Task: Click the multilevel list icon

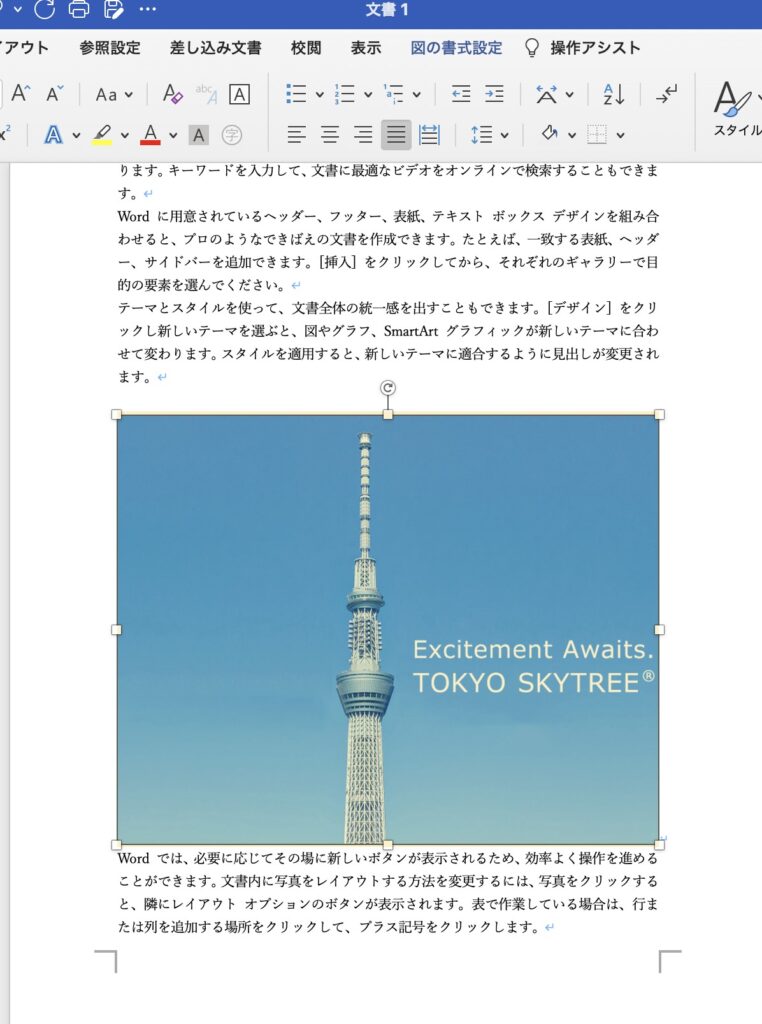Action: [x=393, y=94]
